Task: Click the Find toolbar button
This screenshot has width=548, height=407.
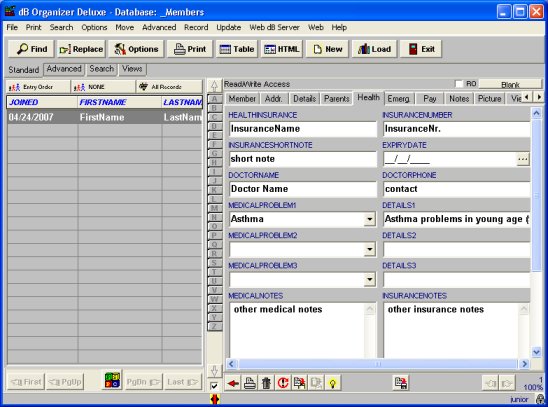Action: tap(31, 49)
